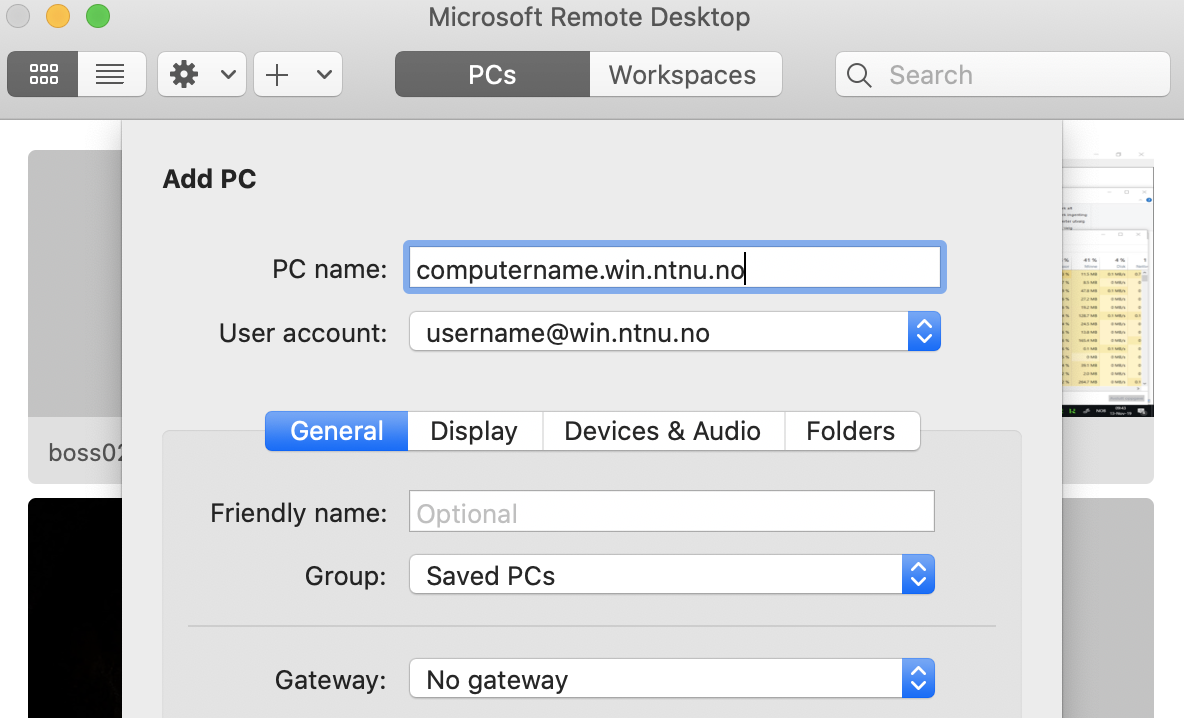The image size is (1184, 718).
Task: Click the plus icon to add
Action: 277,74
